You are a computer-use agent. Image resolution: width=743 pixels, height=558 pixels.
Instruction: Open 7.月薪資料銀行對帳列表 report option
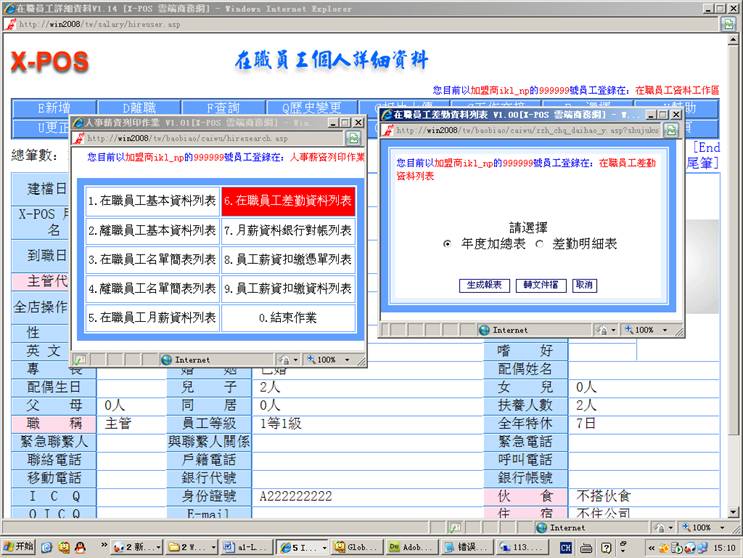[288, 230]
